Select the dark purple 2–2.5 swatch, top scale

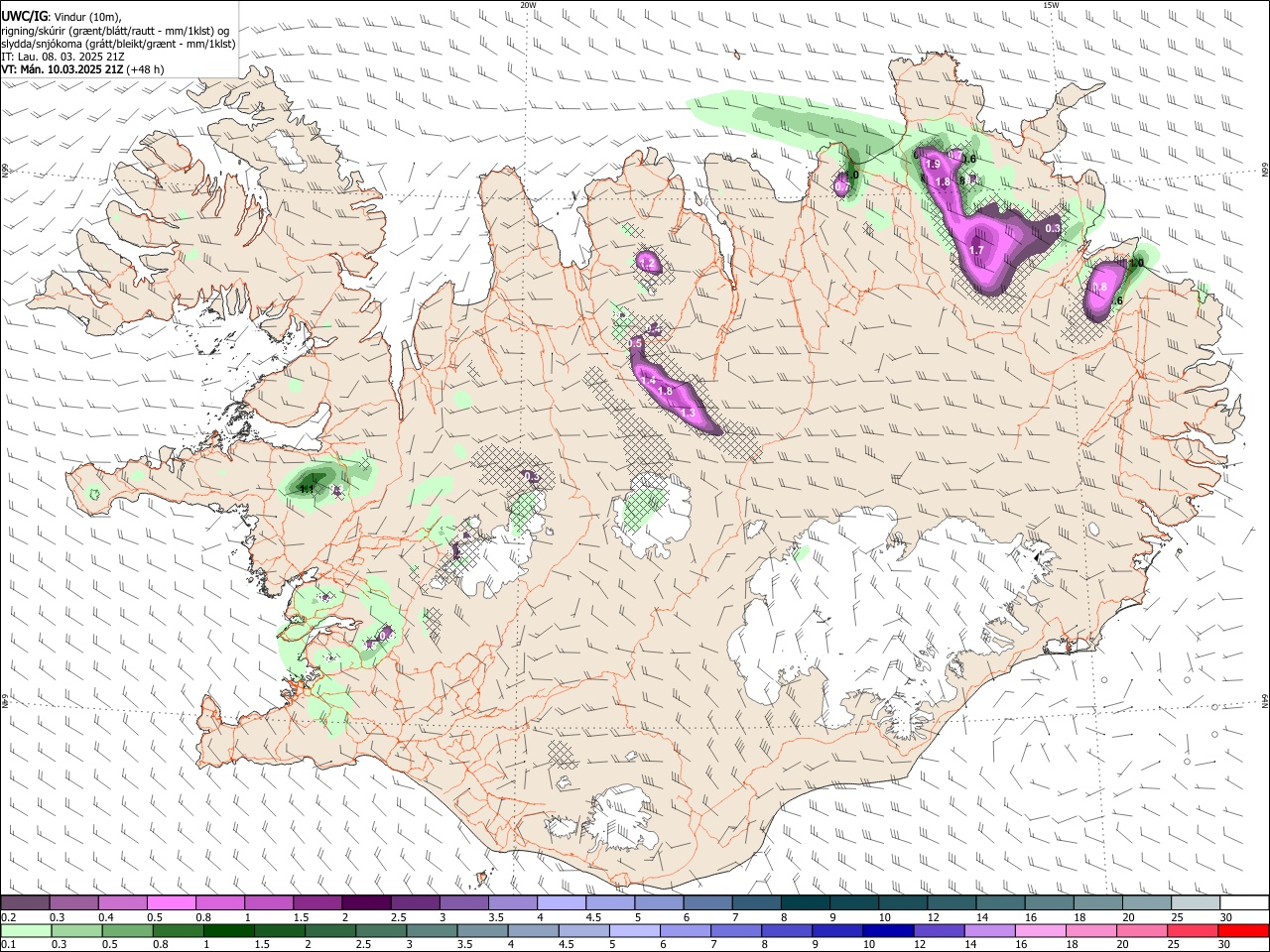(x=365, y=903)
